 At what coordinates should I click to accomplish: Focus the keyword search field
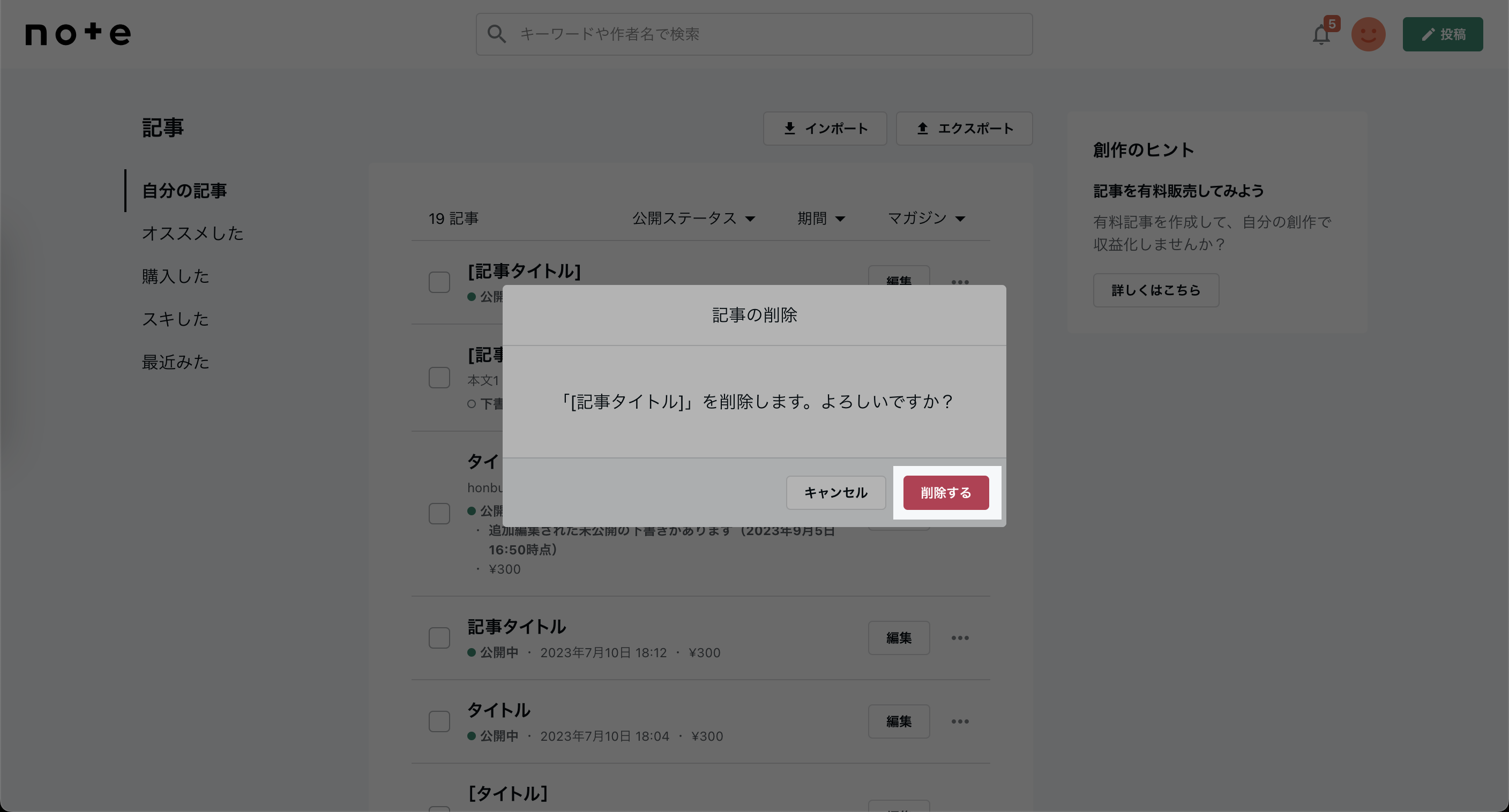coord(754,34)
